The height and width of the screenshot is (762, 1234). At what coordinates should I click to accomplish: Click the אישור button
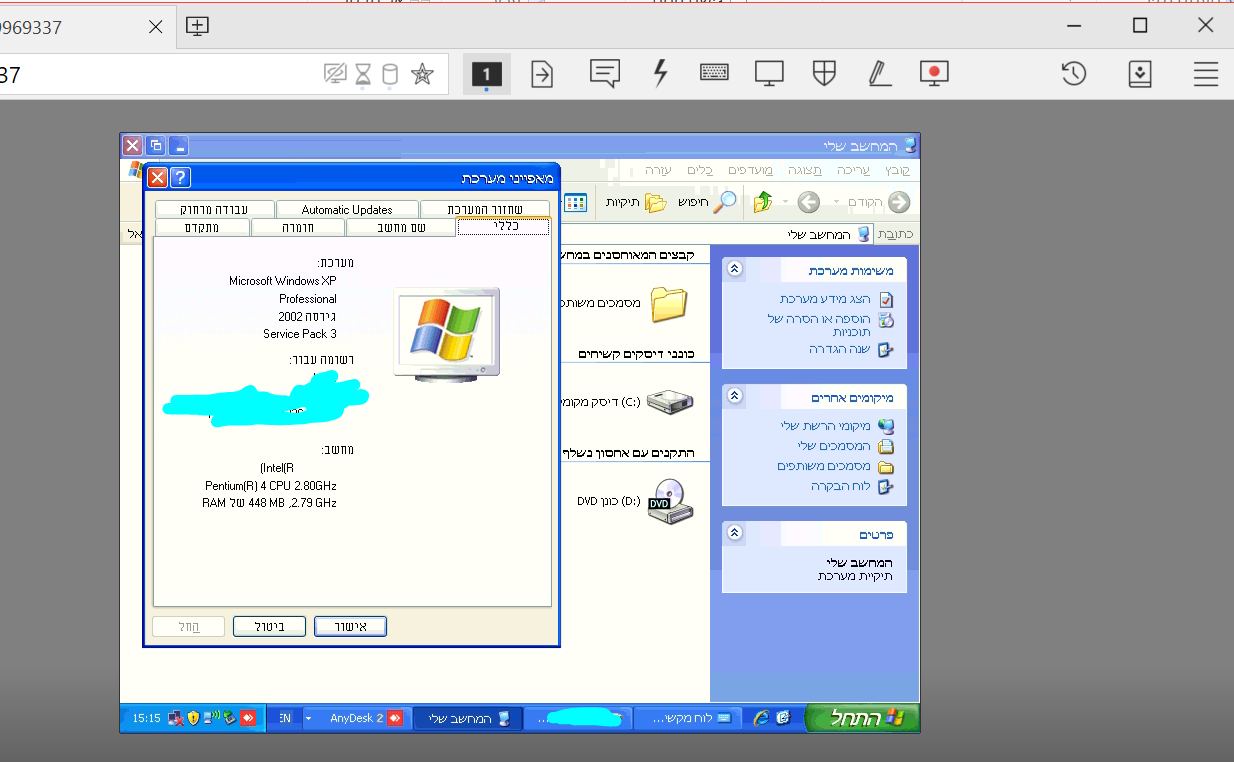(x=350, y=626)
